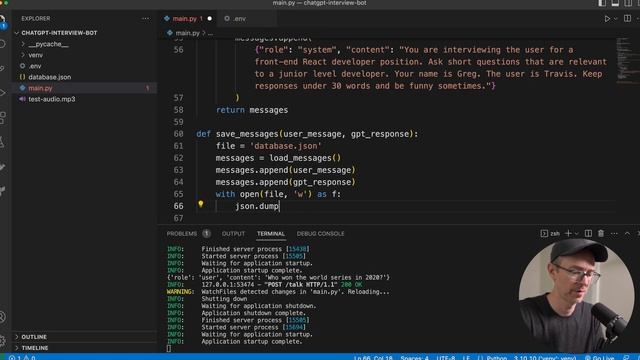
Task: Open the zsh terminal profile icon
Action: click(544, 233)
